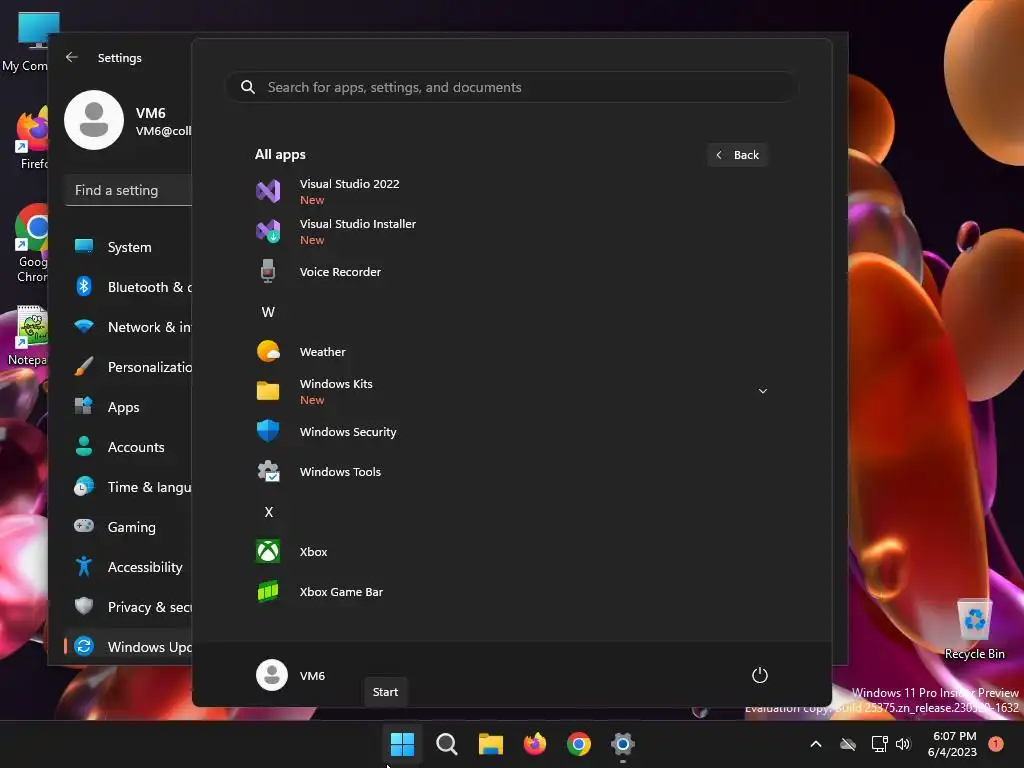Viewport: 1024px width, 768px height.
Task: Open Privacy & security settings
Action: (x=130, y=607)
